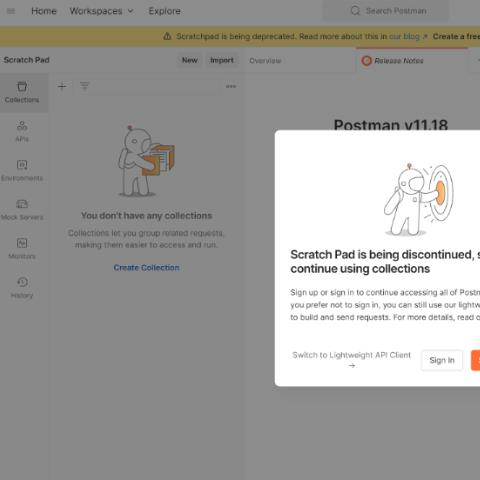Open Explore in top navigation

pyautogui.click(x=164, y=11)
